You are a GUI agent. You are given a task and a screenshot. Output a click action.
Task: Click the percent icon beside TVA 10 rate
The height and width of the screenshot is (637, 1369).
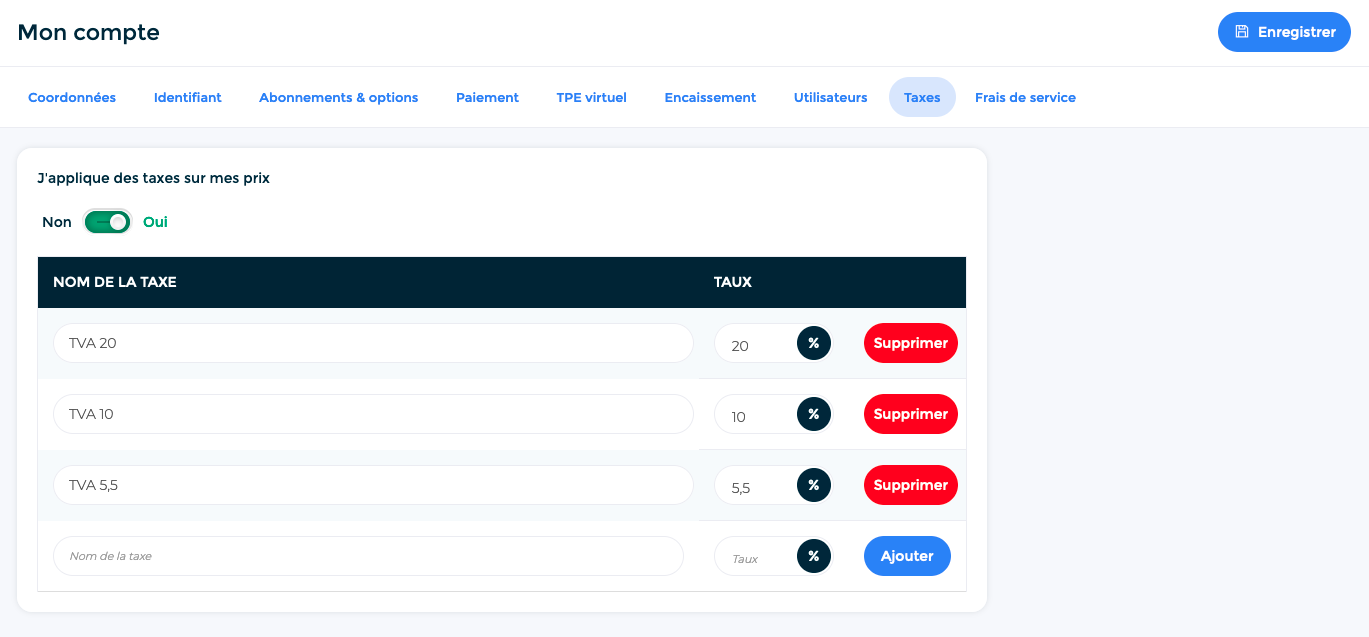coord(813,414)
